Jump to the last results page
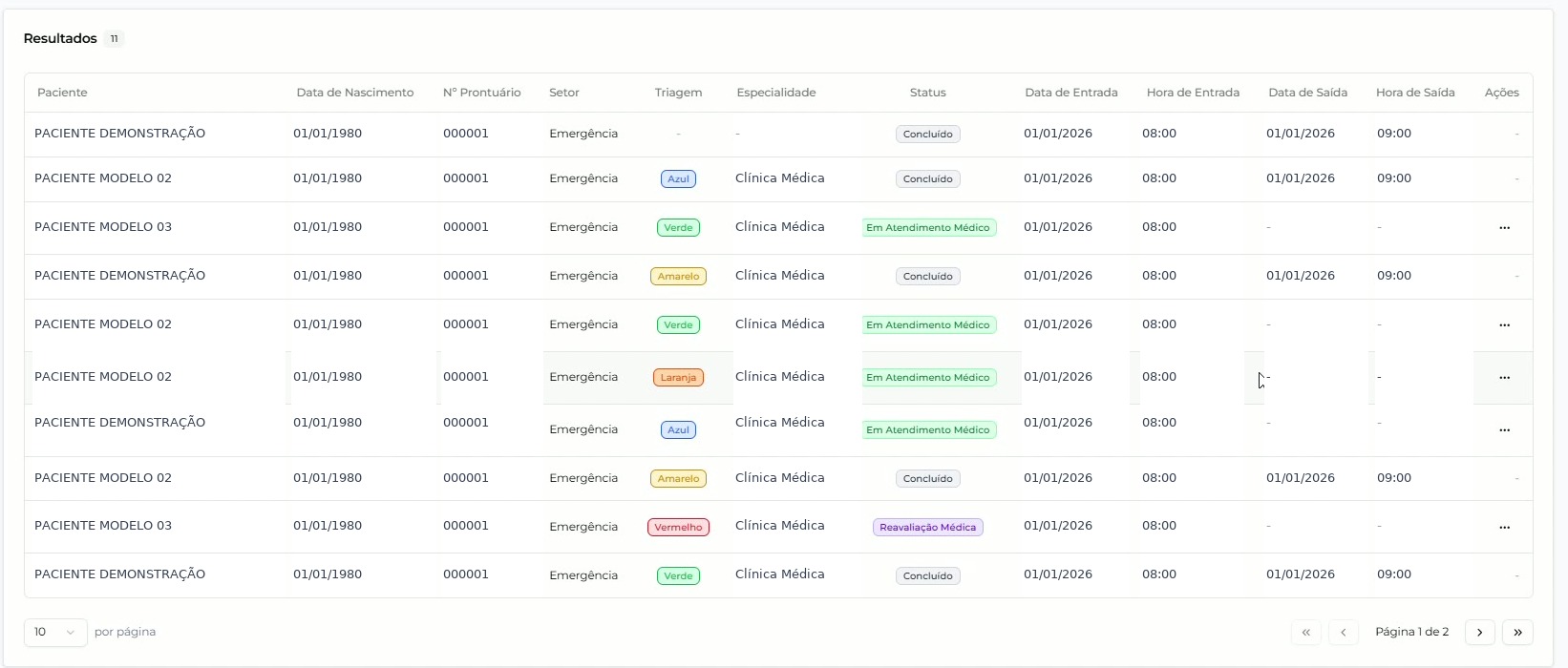 [1517, 632]
